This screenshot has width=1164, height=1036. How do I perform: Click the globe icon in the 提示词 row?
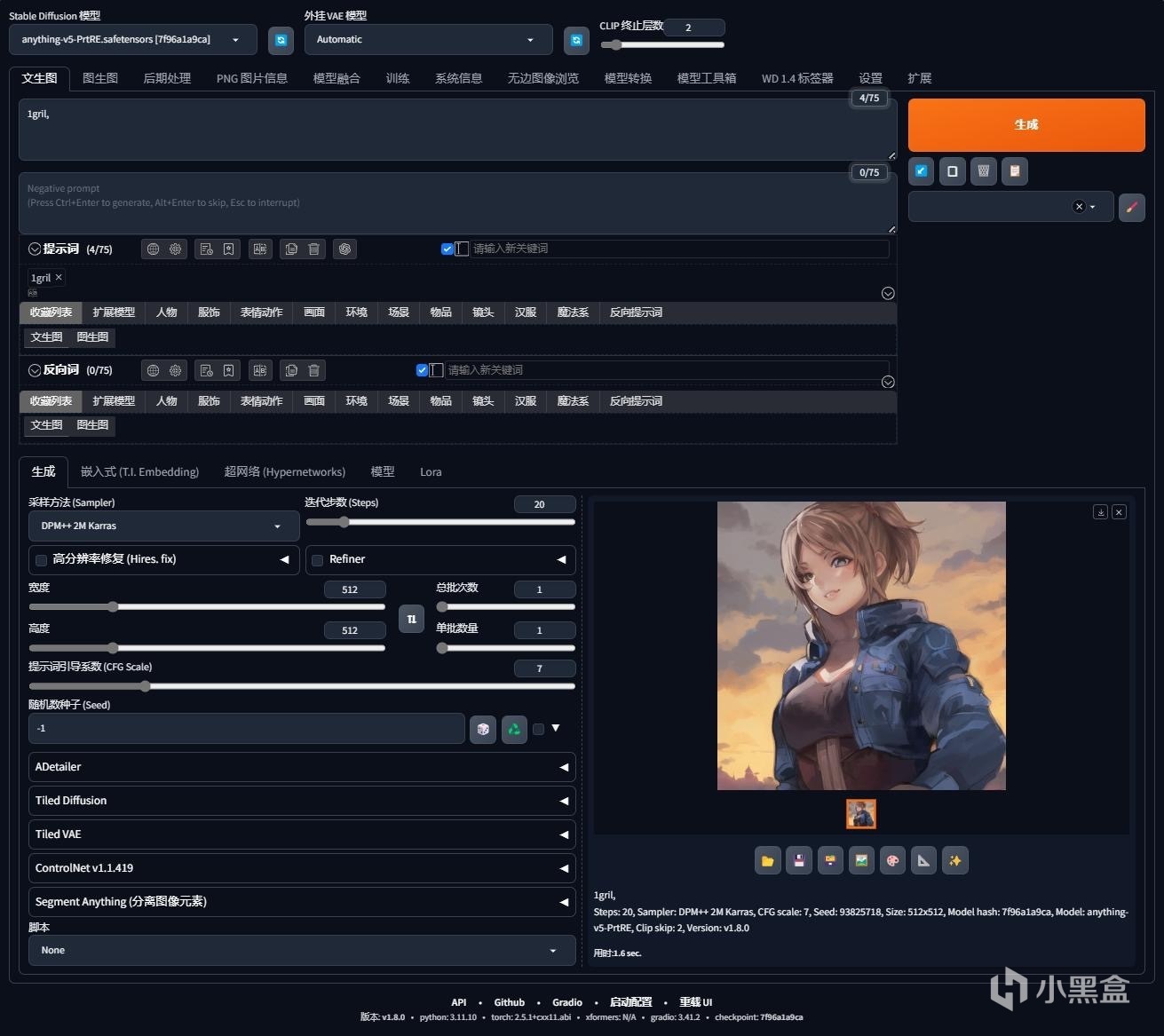coord(153,249)
